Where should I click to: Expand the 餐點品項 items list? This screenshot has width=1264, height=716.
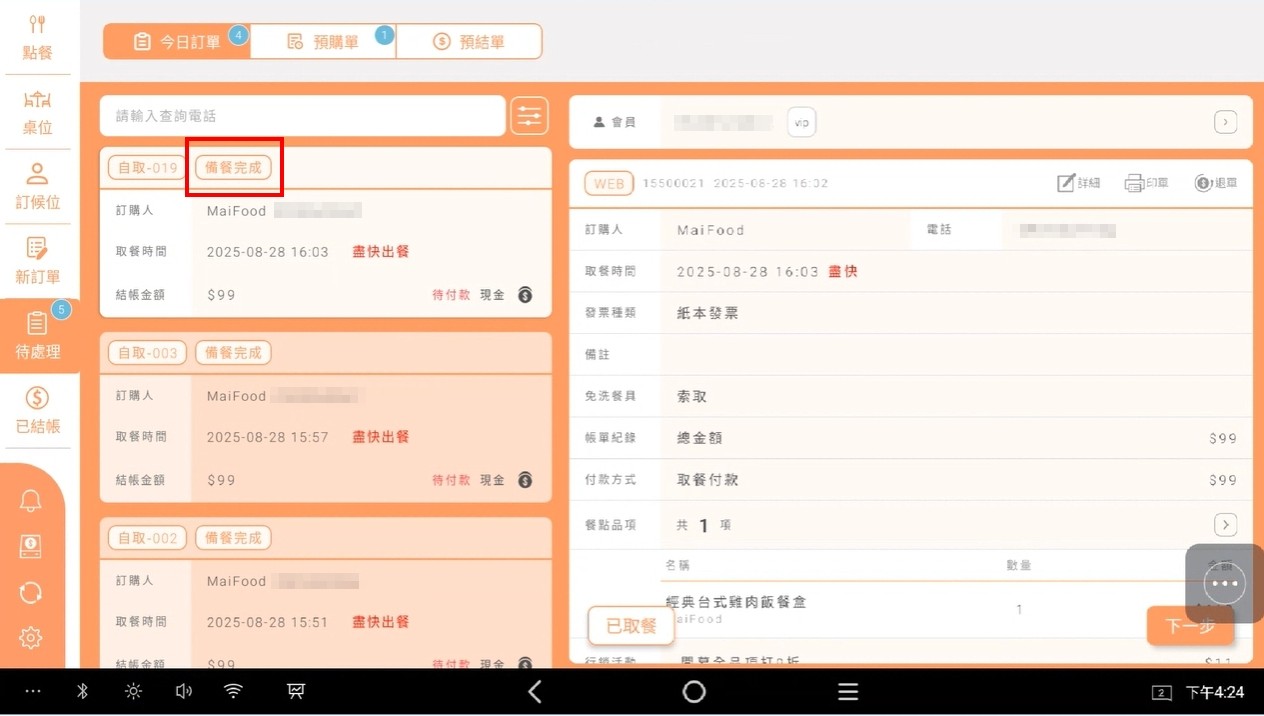(x=1225, y=524)
